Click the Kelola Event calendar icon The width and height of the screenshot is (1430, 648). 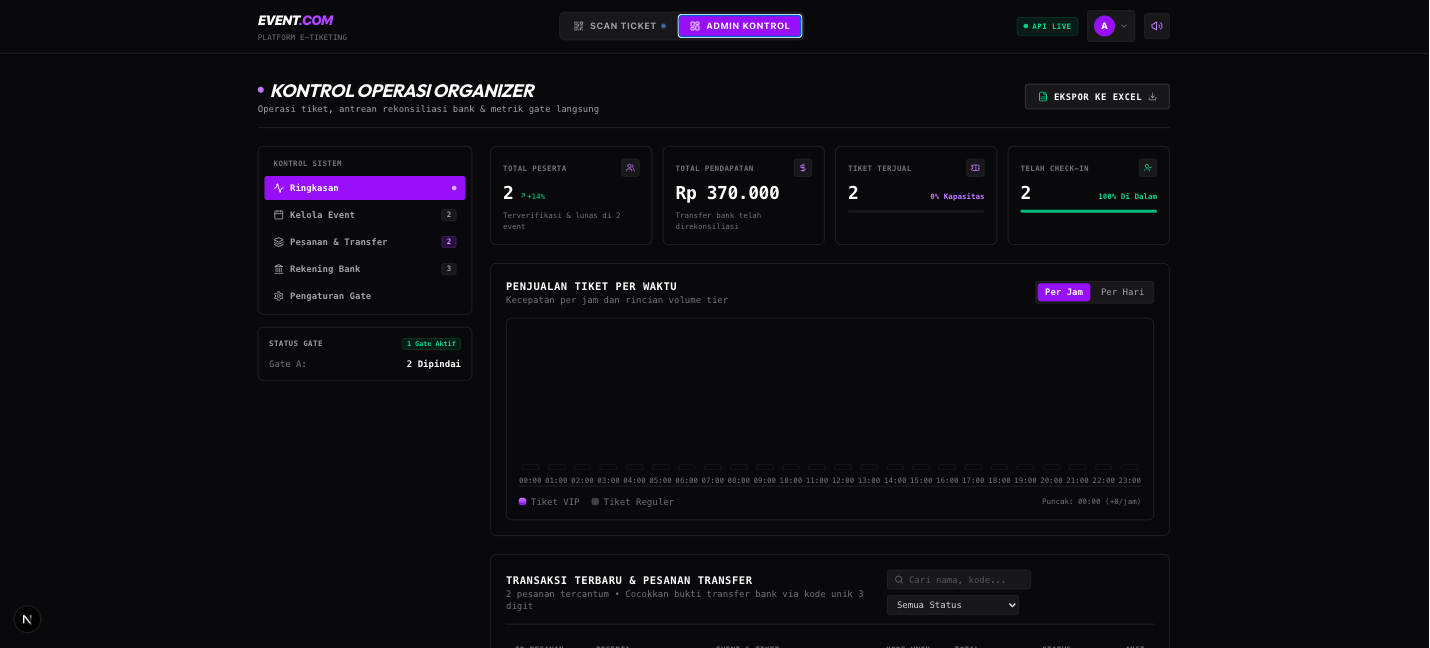coord(279,215)
